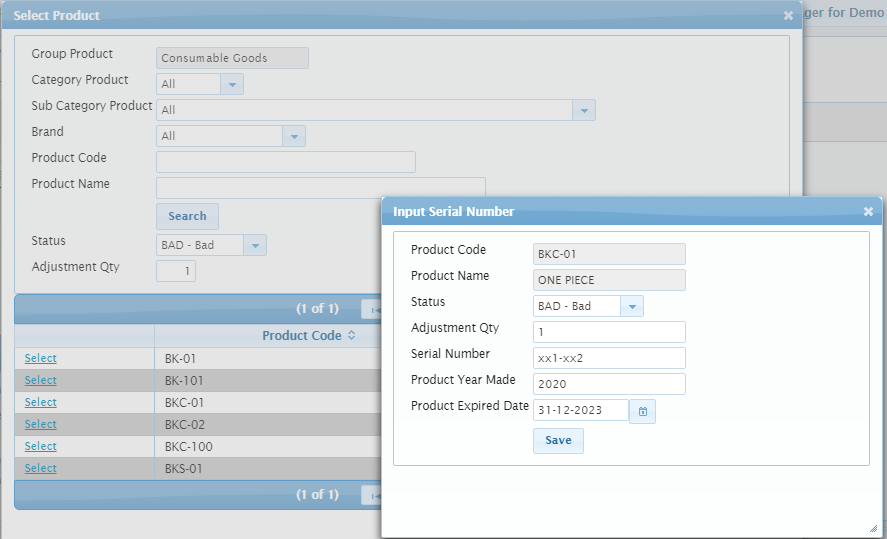Expand the Brand dropdown
The image size is (887, 539).
(x=294, y=136)
